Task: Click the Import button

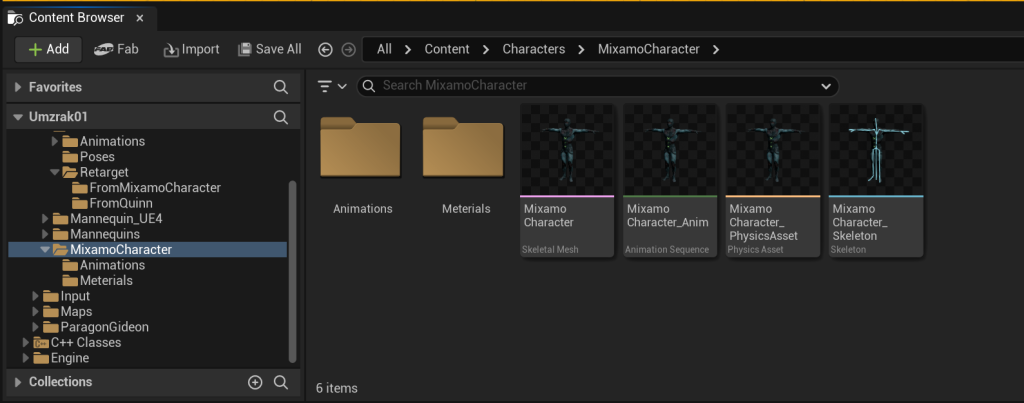Action: point(191,49)
